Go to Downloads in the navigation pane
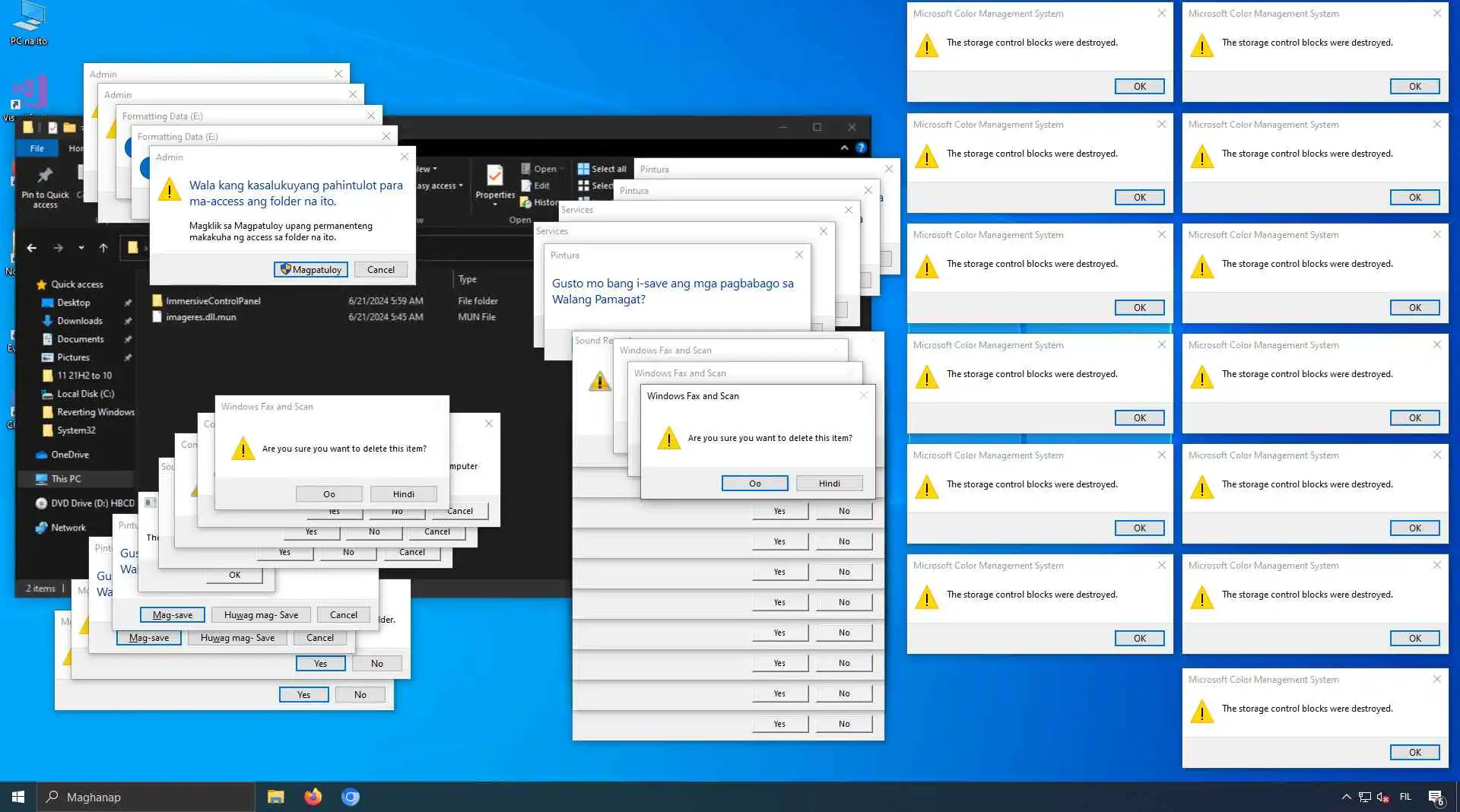Screen dimensions: 1460x812 80,321
